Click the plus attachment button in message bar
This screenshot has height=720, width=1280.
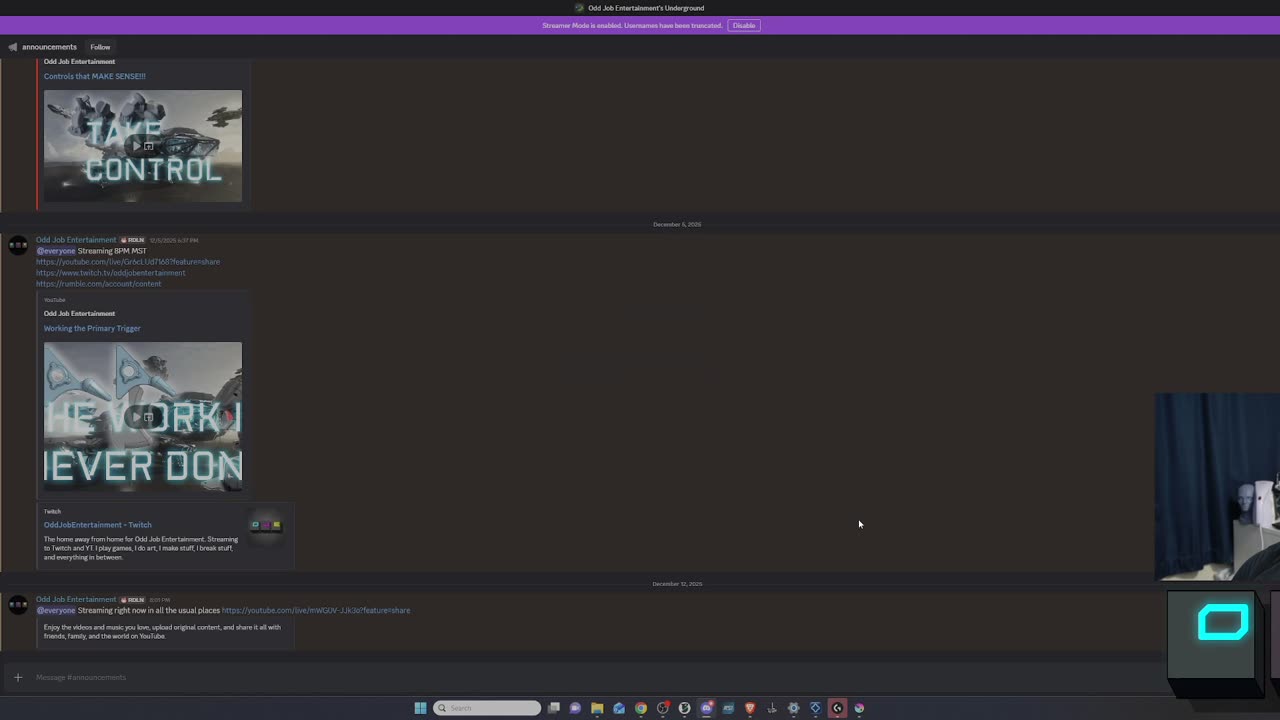click(17, 677)
